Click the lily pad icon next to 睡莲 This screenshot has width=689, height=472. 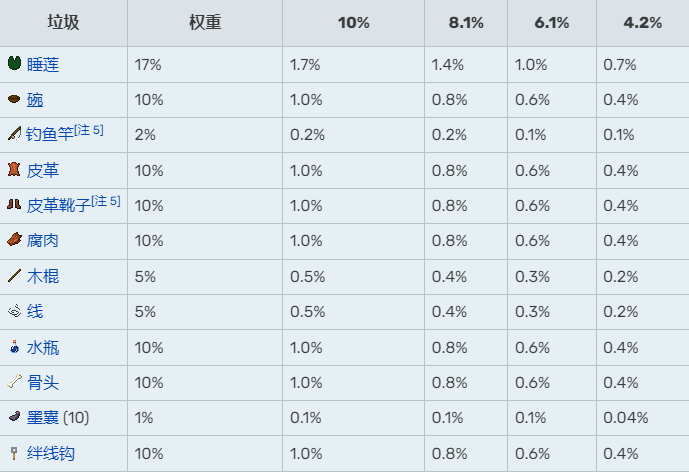click(15, 63)
